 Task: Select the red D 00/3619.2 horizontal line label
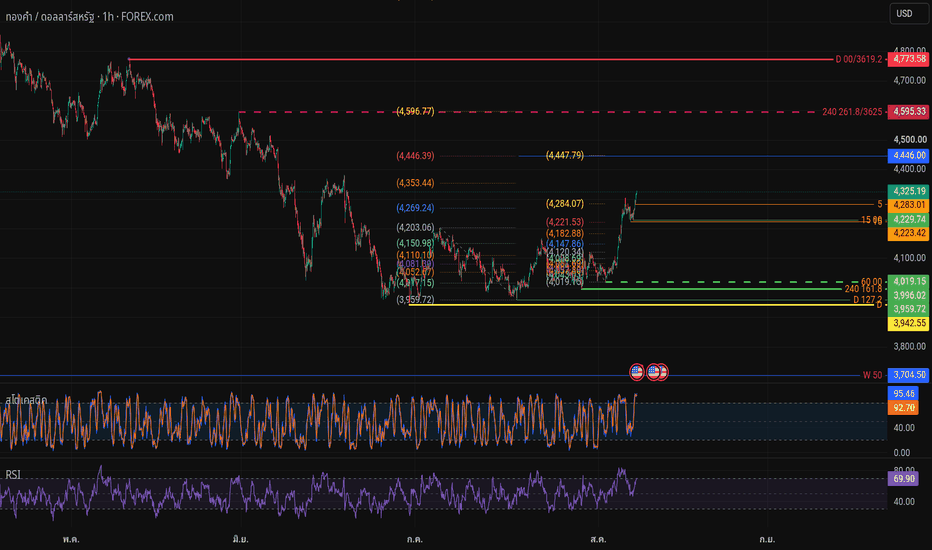pos(858,59)
